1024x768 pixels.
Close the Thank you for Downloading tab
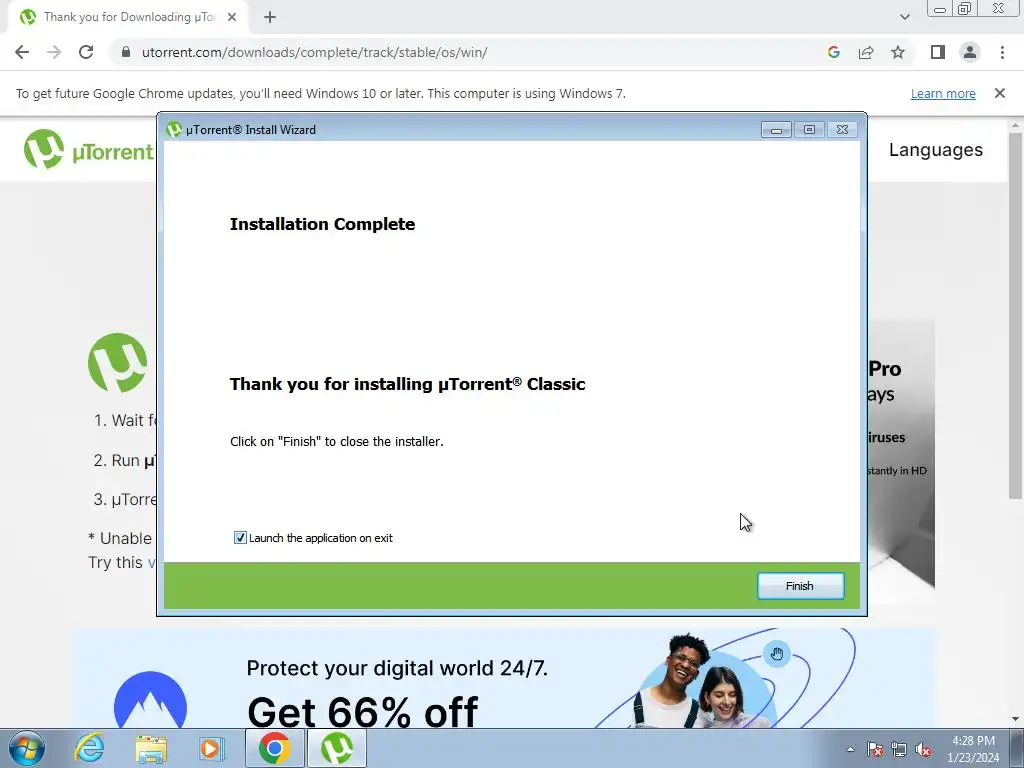[232, 17]
